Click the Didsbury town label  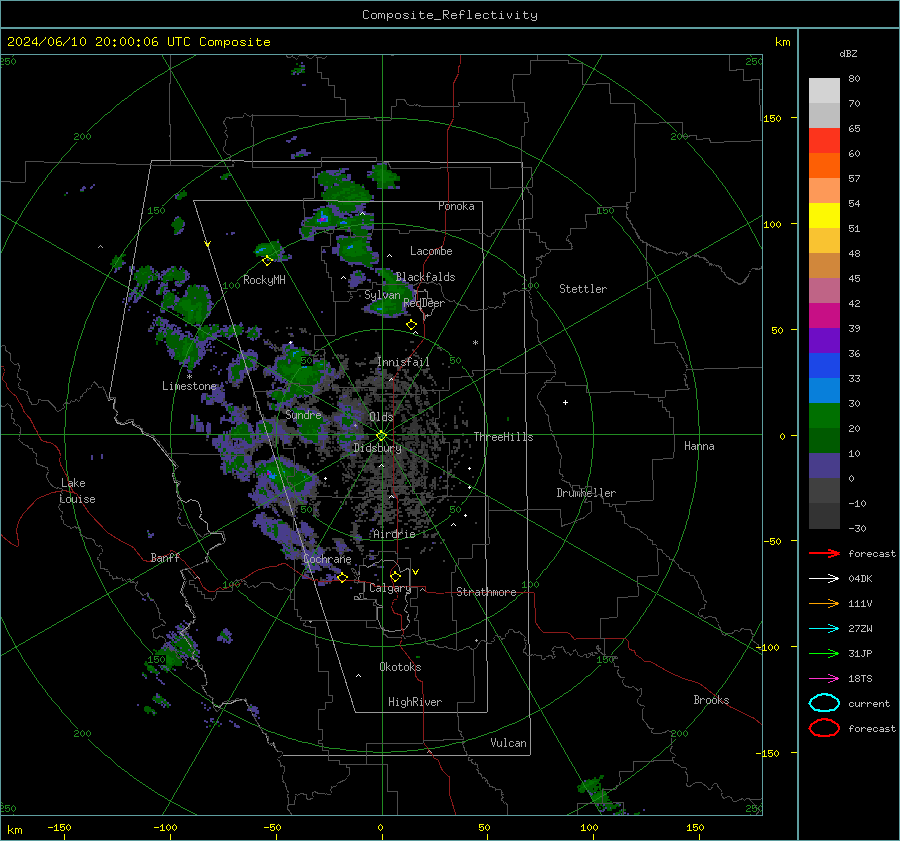pyautogui.click(x=377, y=448)
